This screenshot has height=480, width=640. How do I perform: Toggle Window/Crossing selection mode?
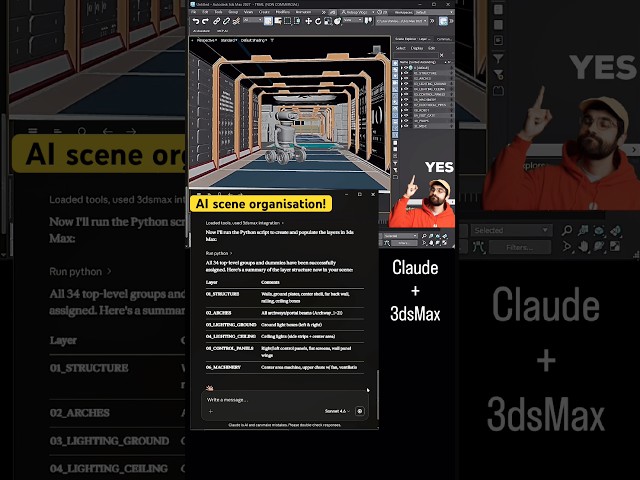(297, 21)
